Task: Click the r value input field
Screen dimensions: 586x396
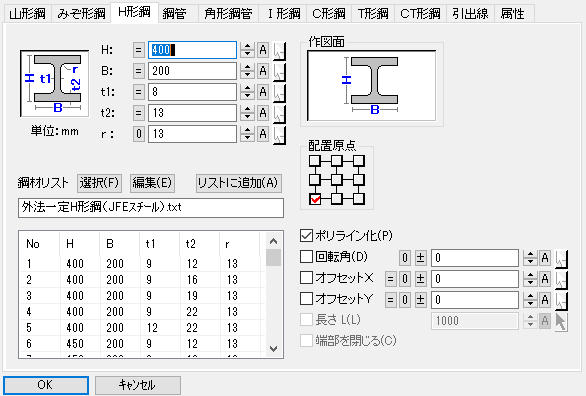Action: tap(192, 134)
